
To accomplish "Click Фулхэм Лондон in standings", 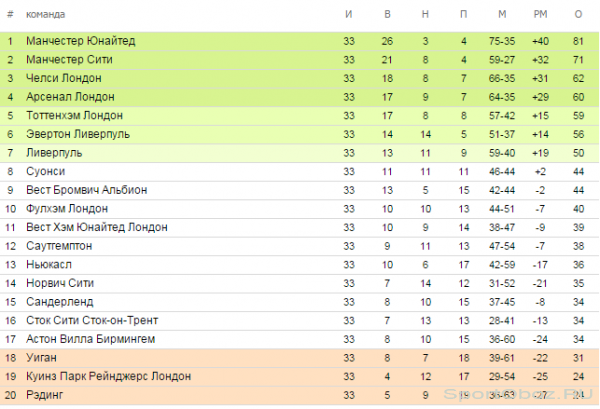I will (x=67, y=209).
